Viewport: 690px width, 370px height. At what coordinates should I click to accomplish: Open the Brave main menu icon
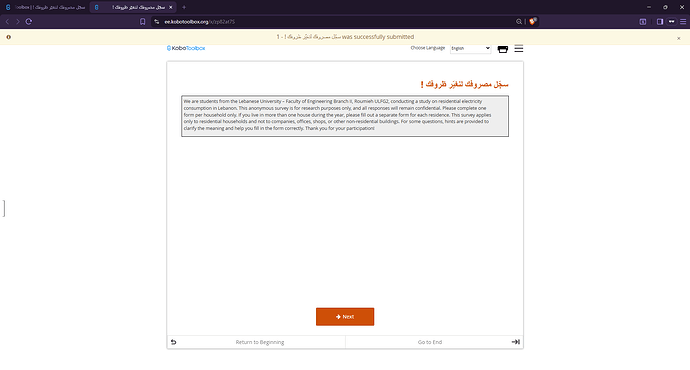[683, 22]
